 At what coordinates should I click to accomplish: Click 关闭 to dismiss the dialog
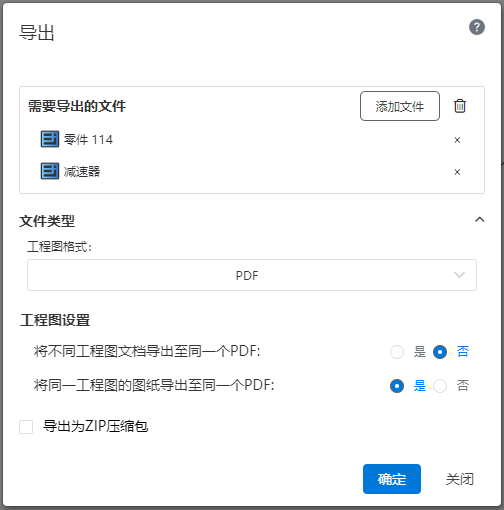(x=460, y=479)
